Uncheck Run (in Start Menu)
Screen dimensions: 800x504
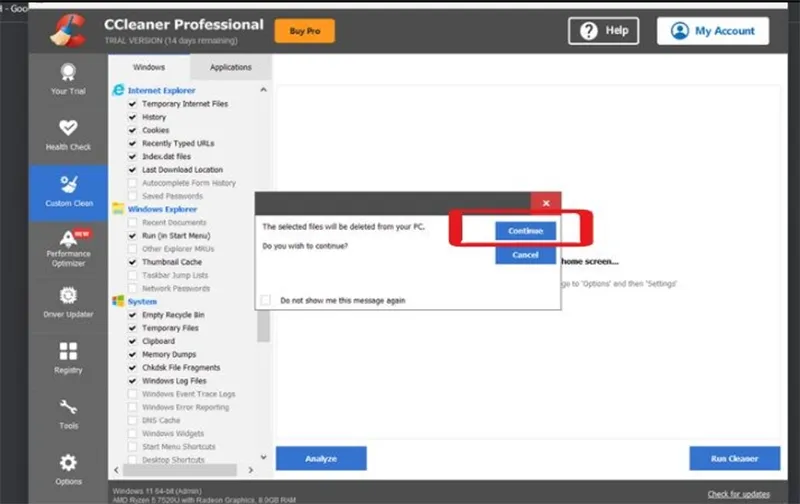[x=132, y=236]
